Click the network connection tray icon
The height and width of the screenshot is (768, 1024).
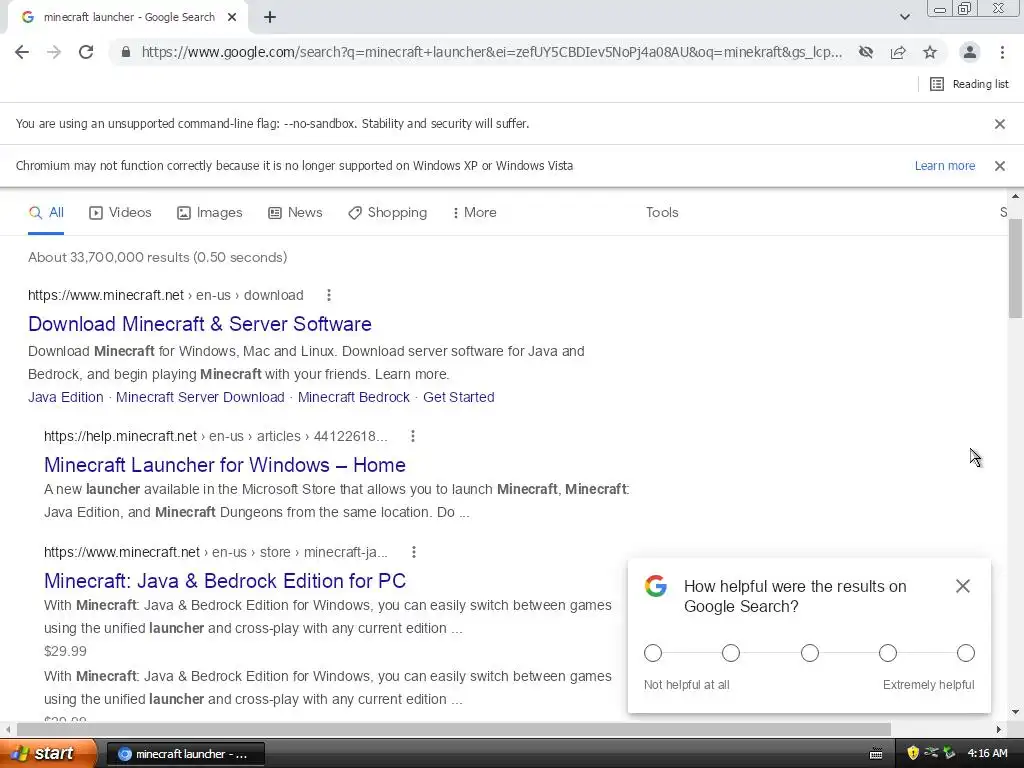931,753
